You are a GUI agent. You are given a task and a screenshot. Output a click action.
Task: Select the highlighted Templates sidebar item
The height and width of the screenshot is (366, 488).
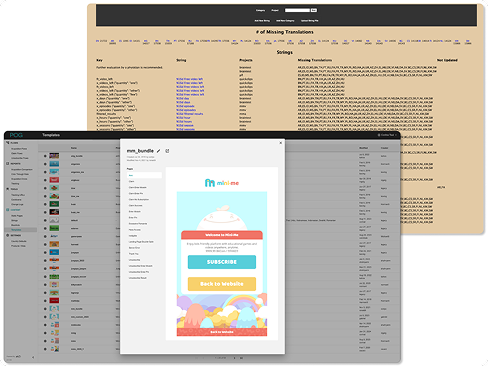point(21,230)
